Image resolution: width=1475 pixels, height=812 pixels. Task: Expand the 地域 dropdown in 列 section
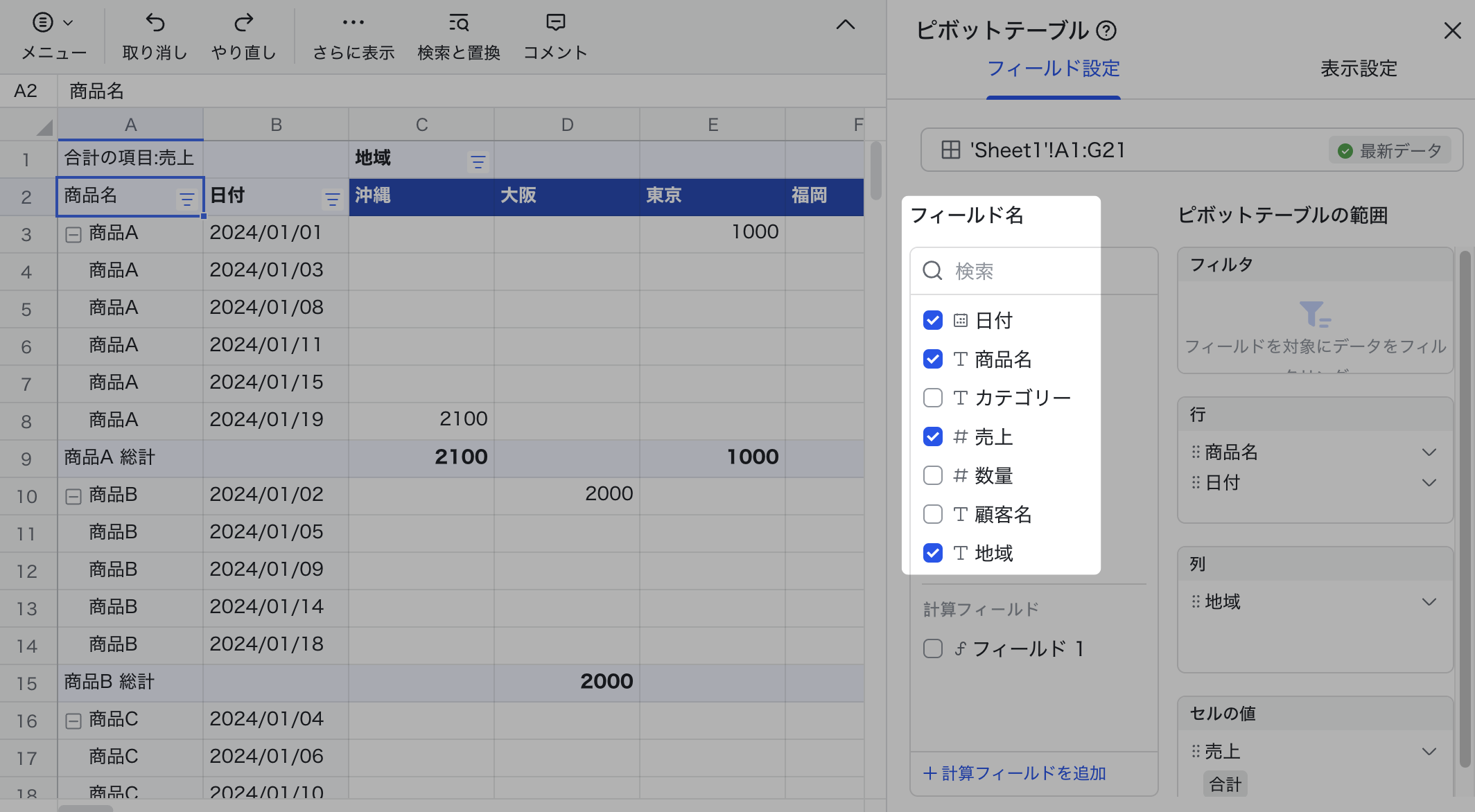click(x=1429, y=602)
